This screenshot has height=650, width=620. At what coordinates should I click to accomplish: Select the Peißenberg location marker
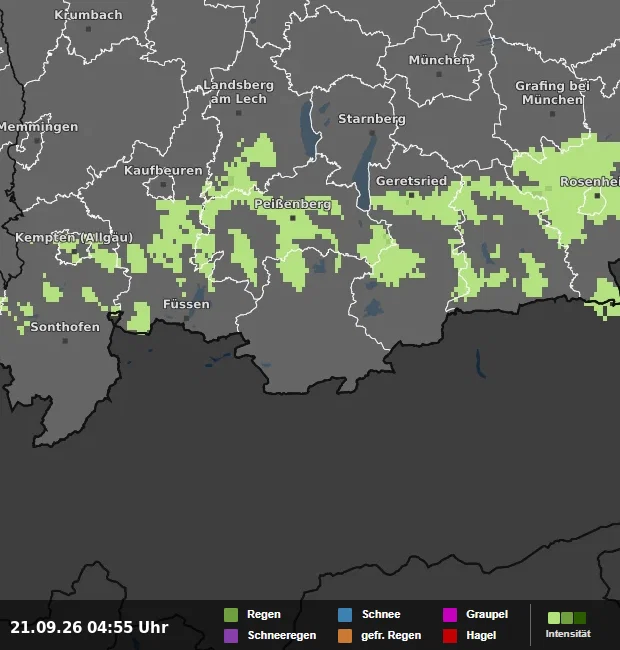click(293, 218)
